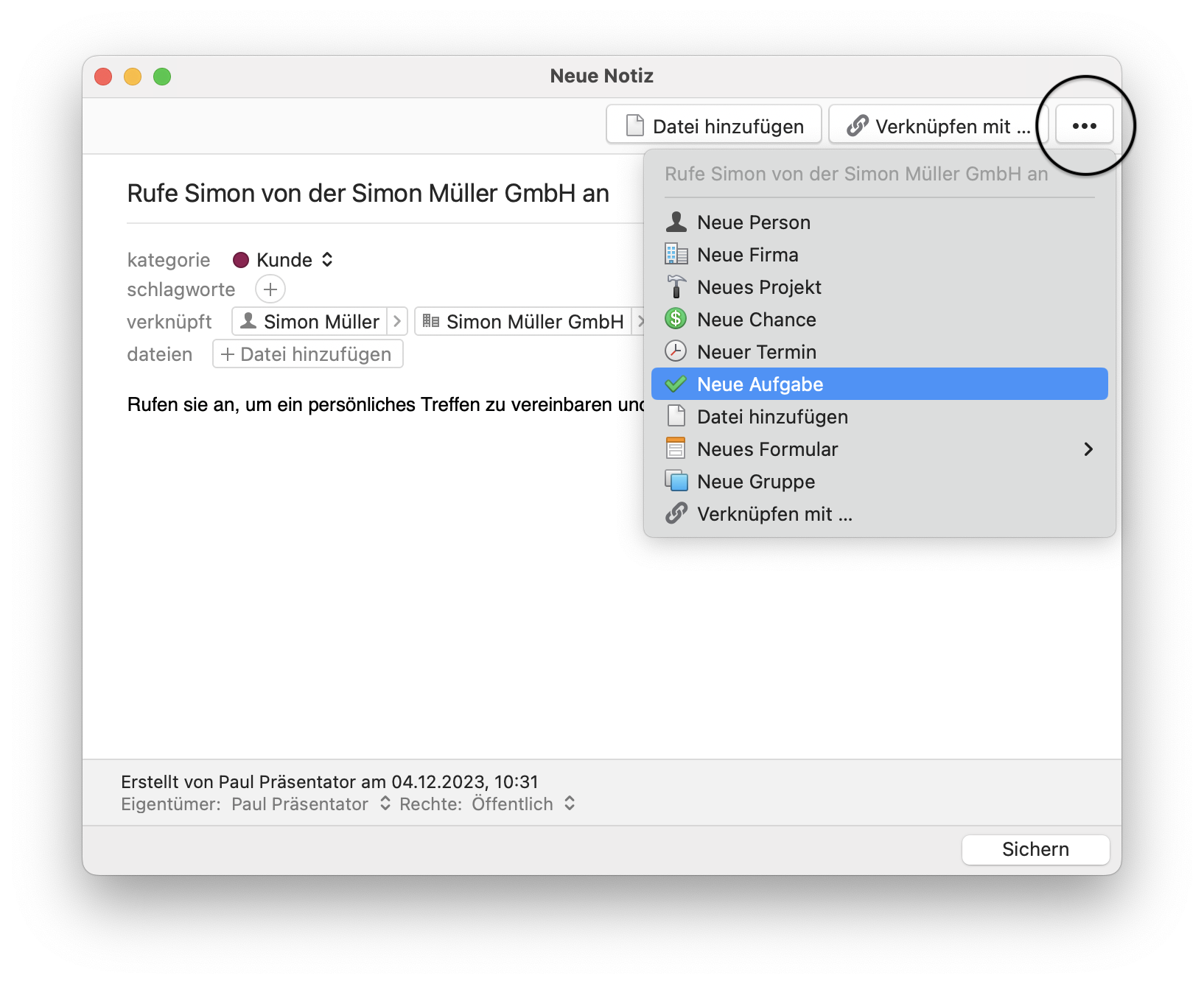Click the Neue Gruppe blue square icon

[x=676, y=481]
